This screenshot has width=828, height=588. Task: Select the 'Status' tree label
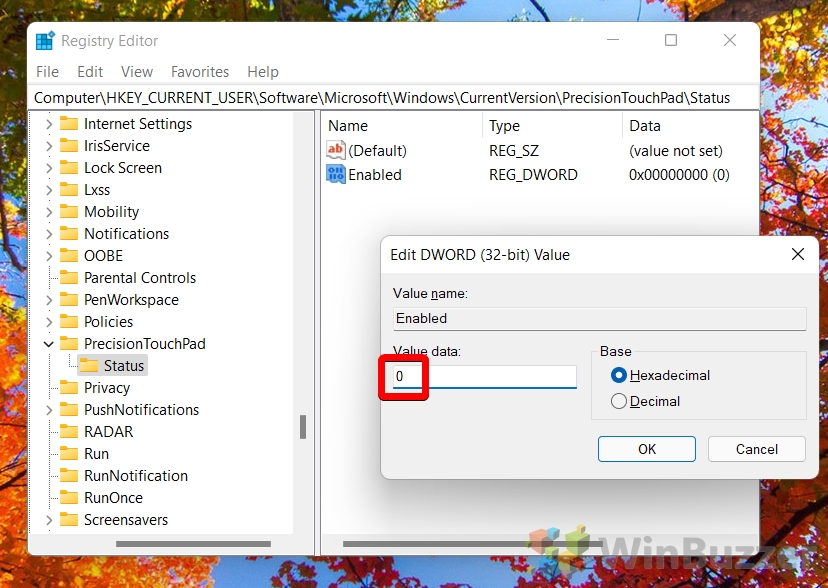point(124,366)
